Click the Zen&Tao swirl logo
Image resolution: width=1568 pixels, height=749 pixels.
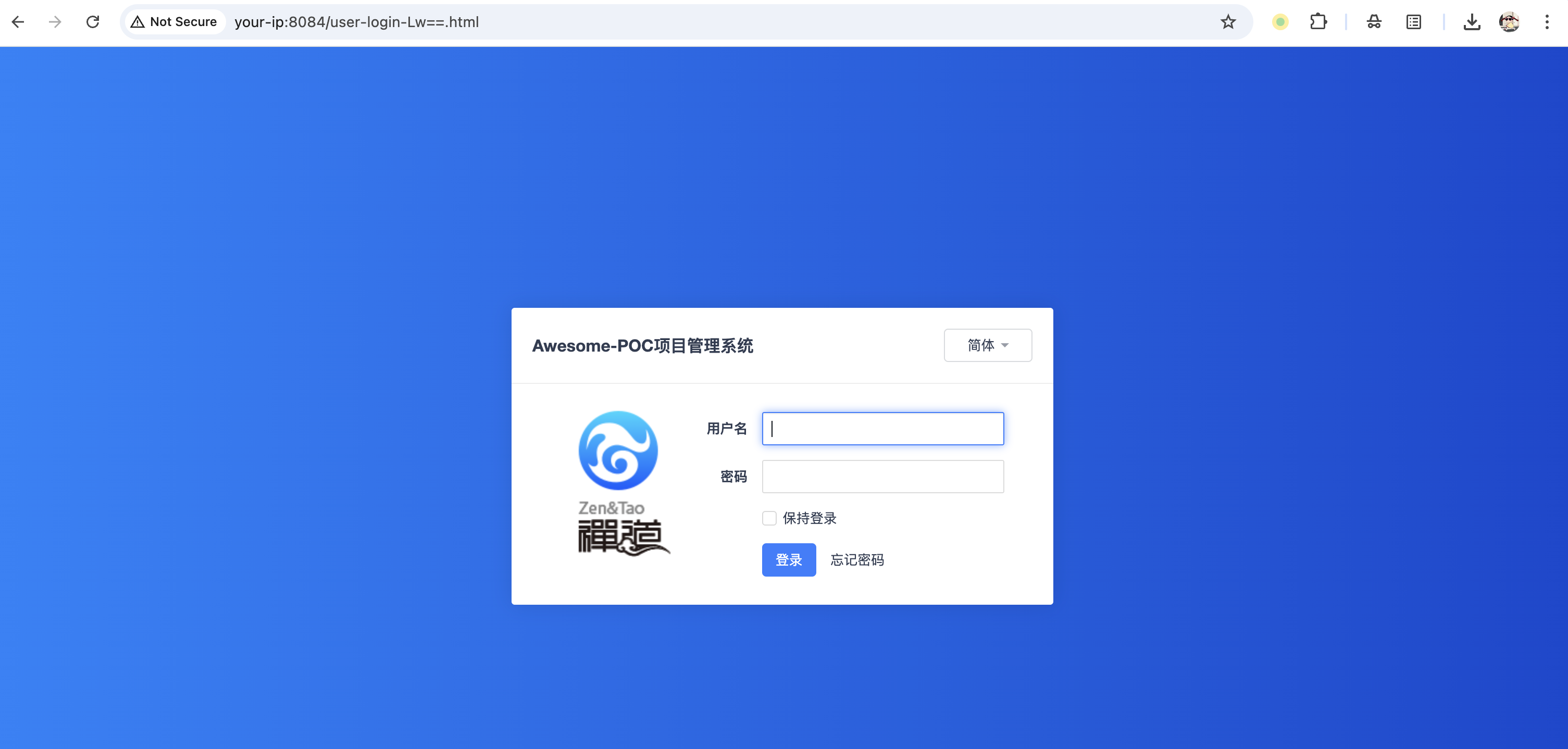coord(618,450)
